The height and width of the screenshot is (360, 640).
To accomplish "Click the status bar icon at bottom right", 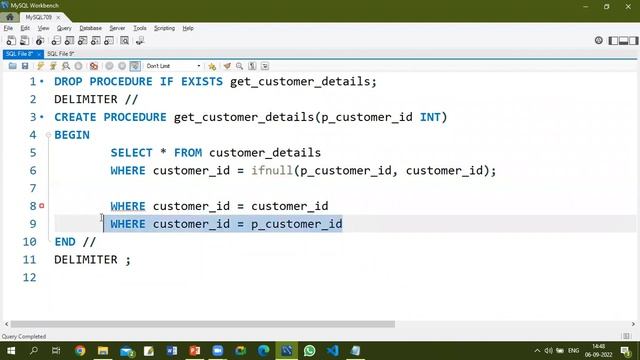I will (626, 336).
